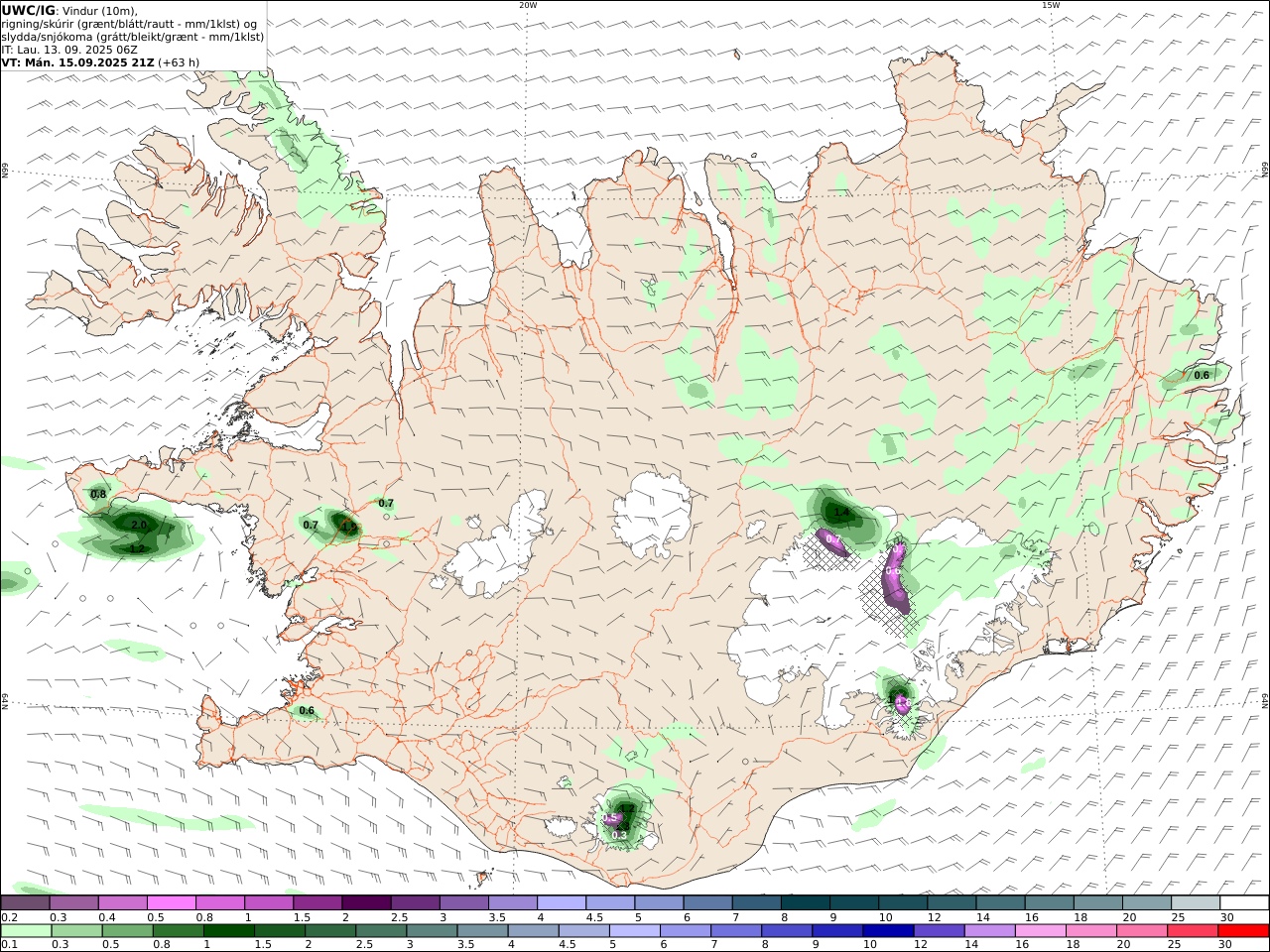
Task: Click the '20W' longitude label
Action: click(x=528, y=5)
